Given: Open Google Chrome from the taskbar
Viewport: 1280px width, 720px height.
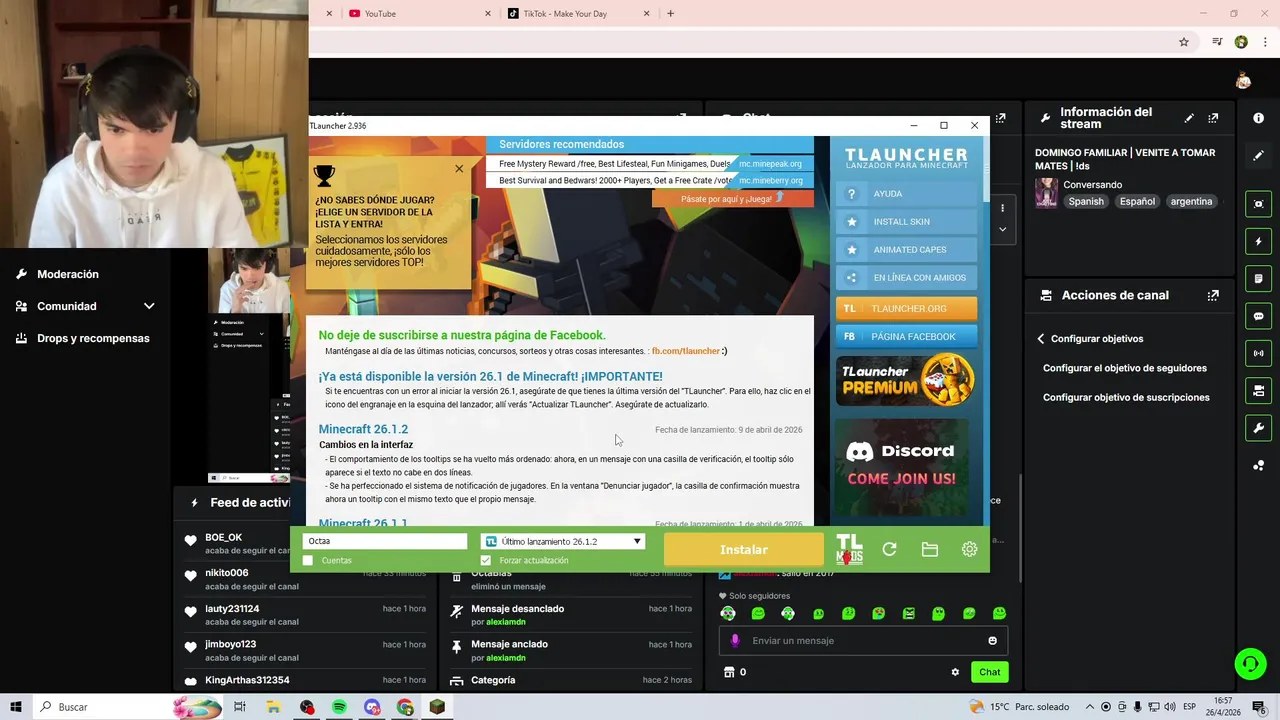Looking at the screenshot, I should tap(405, 707).
